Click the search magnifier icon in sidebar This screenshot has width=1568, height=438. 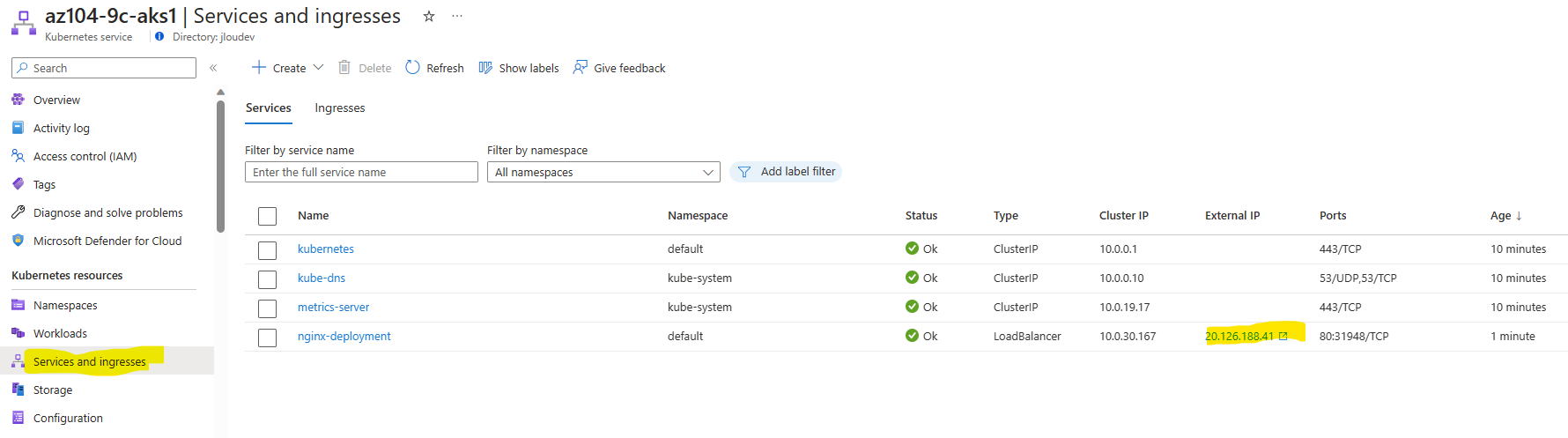(x=23, y=68)
